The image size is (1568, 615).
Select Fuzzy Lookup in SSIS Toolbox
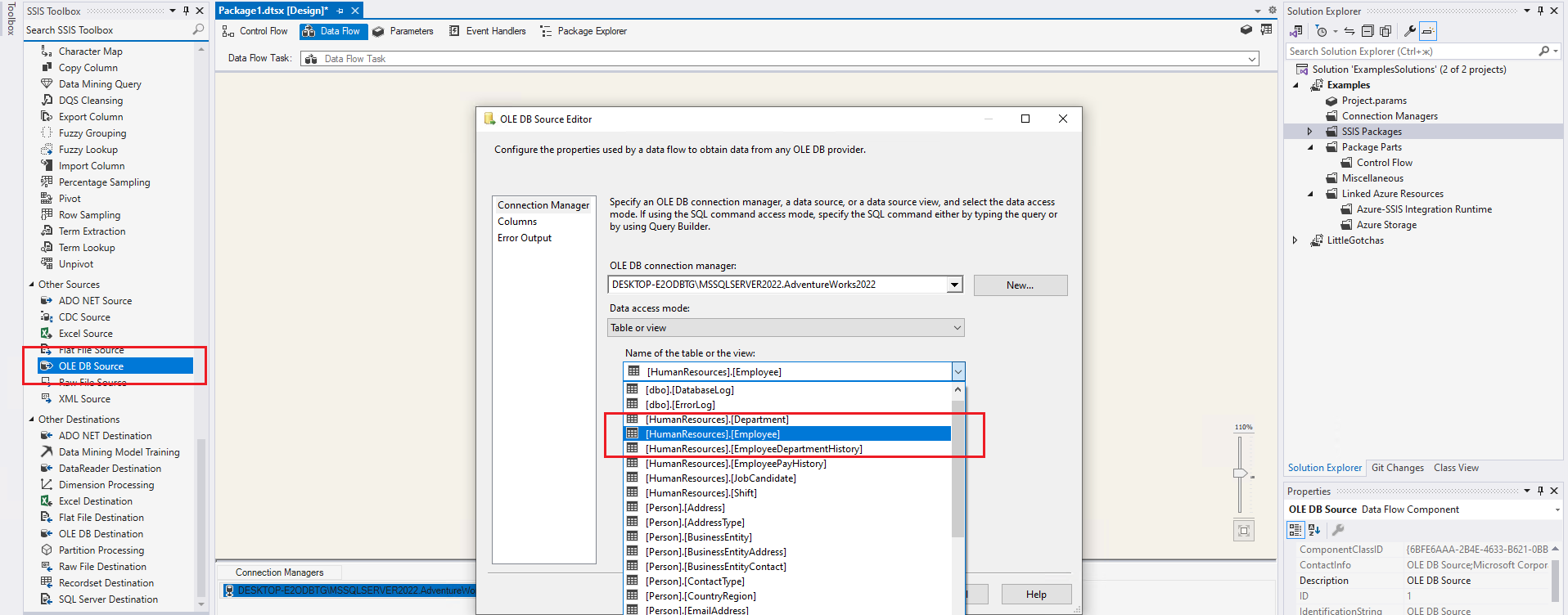coord(88,150)
